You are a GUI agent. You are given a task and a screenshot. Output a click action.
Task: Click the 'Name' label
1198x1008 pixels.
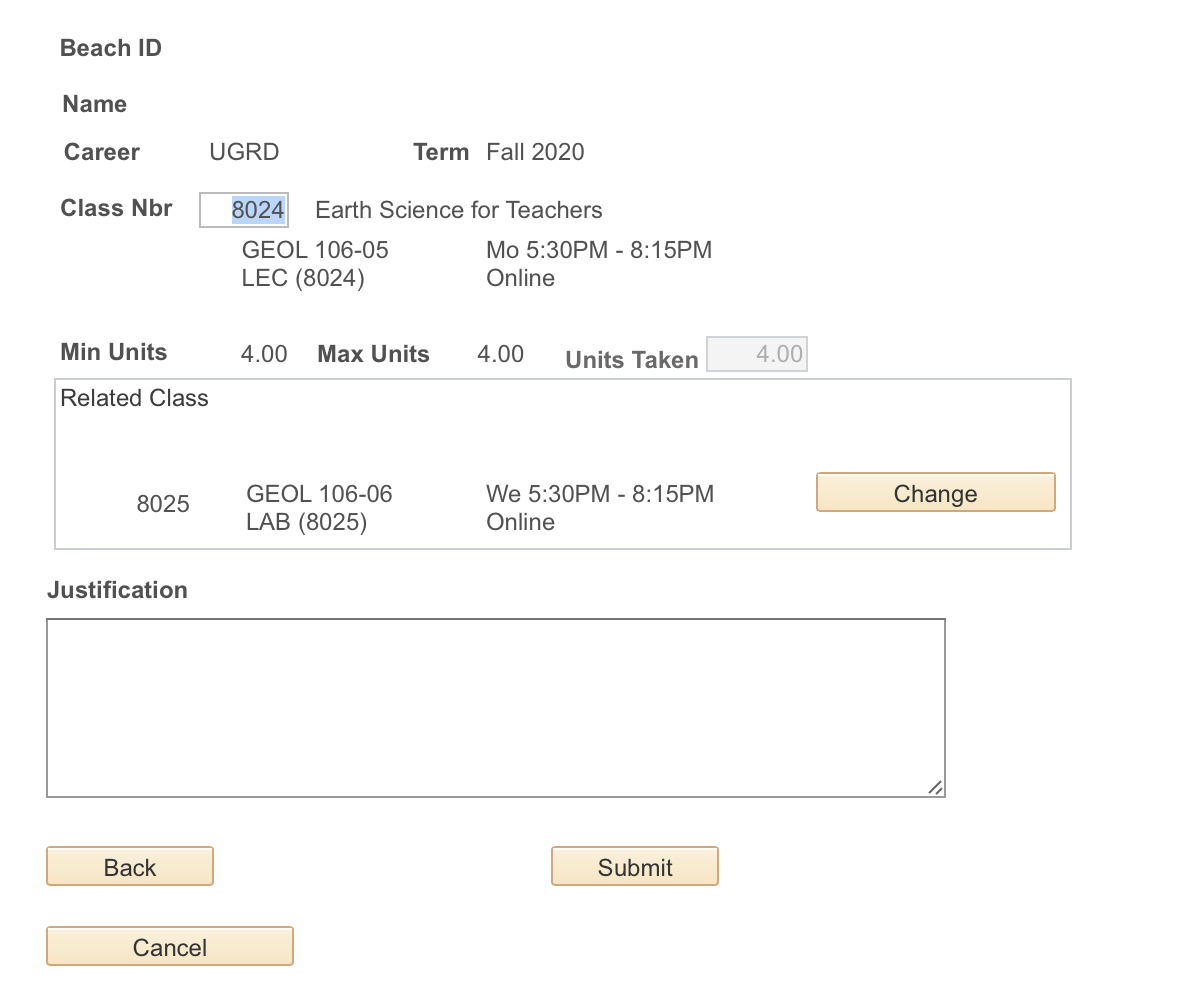[x=95, y=104]
